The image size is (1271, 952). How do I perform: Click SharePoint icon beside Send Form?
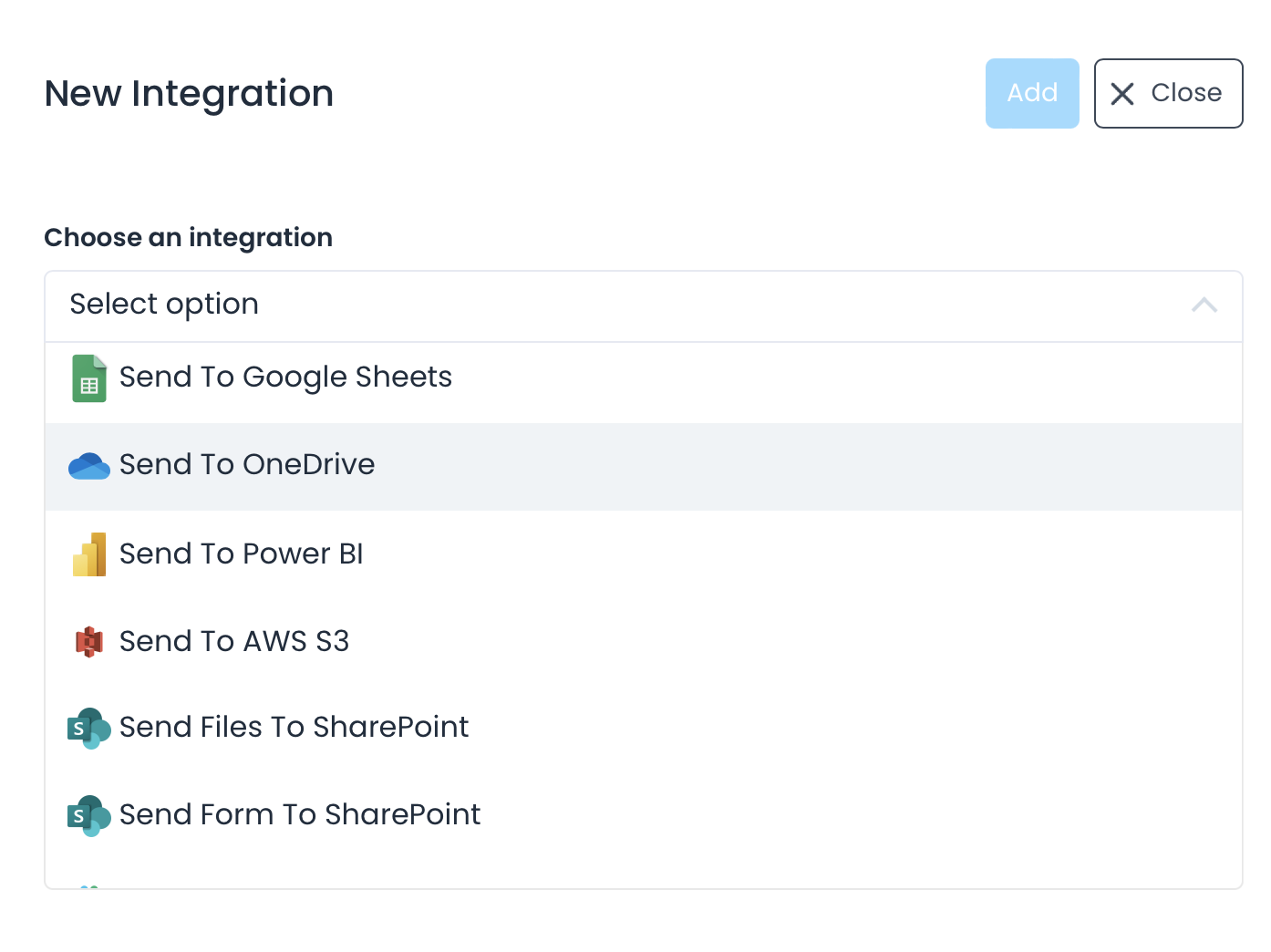tap(89, 816)
